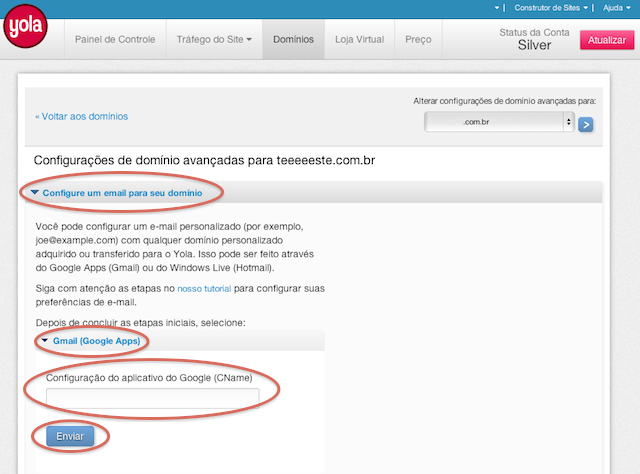Select the Preço tab

[x=418, y=40]
